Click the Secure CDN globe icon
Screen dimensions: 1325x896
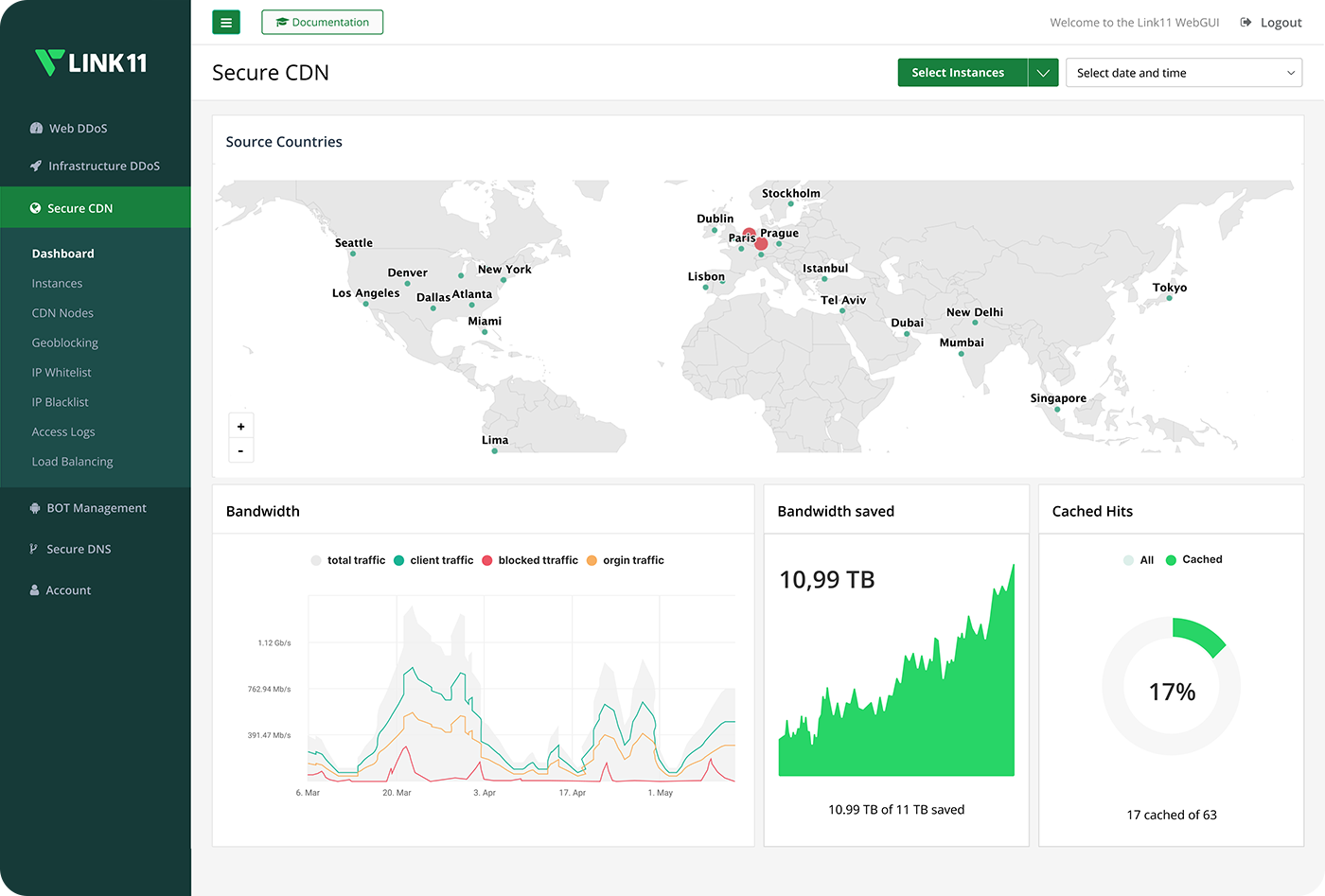coord(35,208)
